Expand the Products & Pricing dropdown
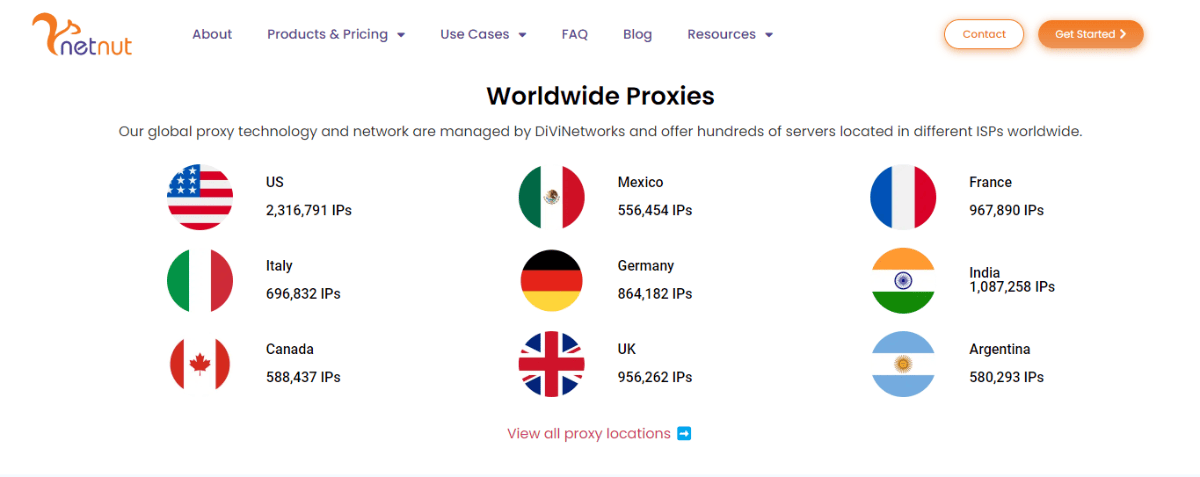 click(335, 34)
